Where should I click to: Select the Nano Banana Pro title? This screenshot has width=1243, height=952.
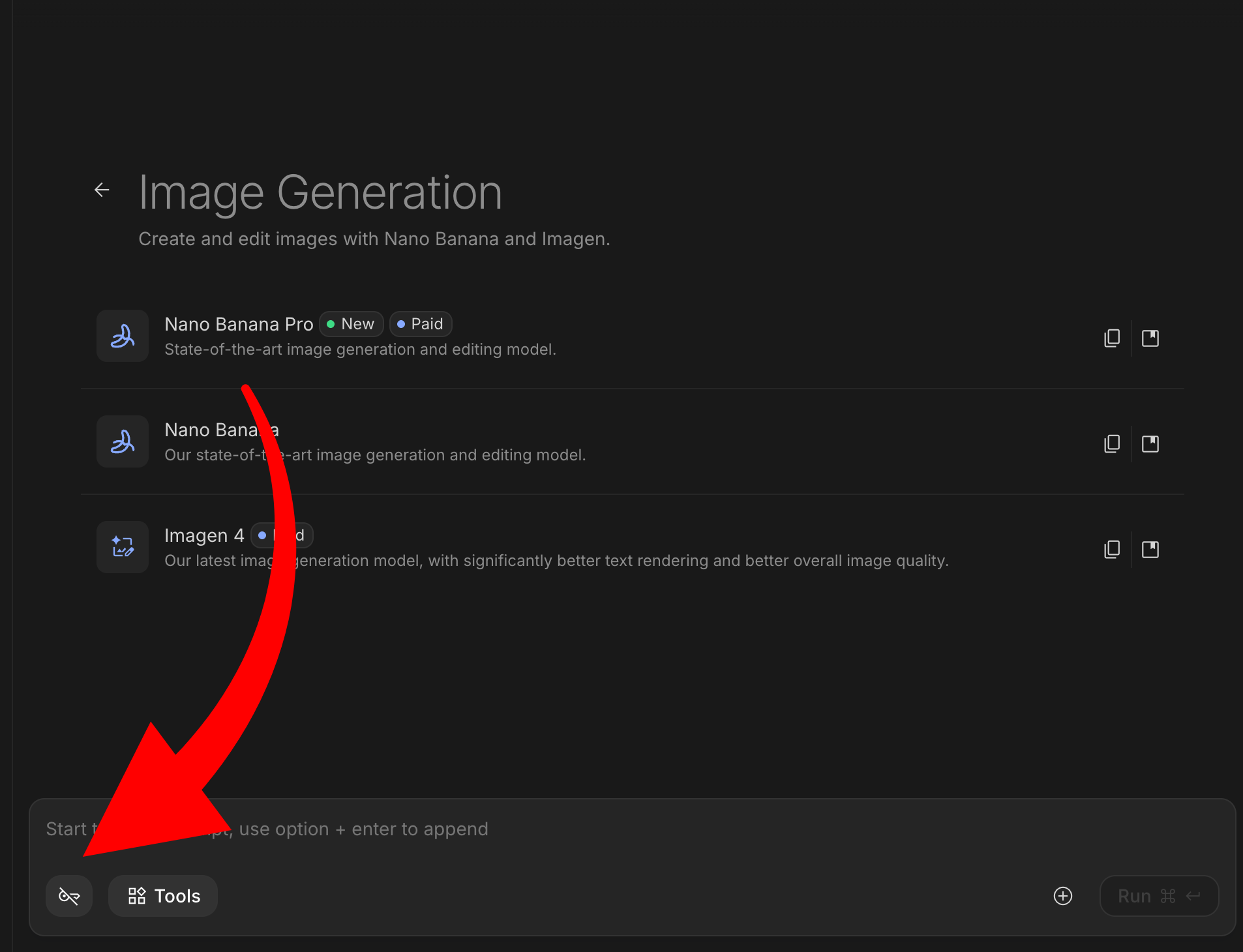239,324
